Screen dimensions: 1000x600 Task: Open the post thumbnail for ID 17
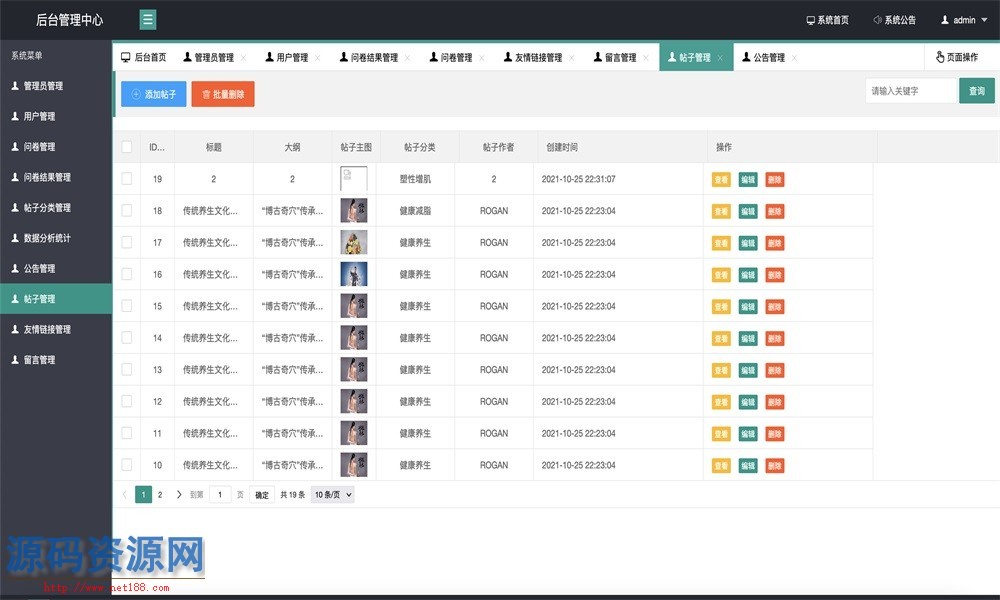[354, 242]
